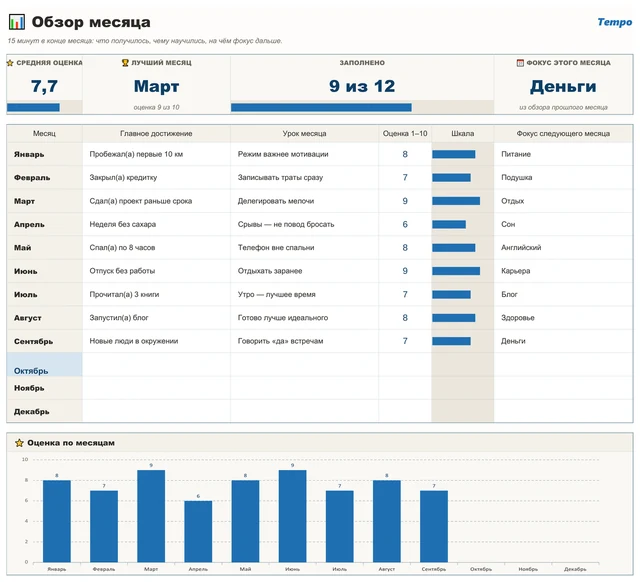Click the Деньги focus cell for Сентябрь

[563, 341]
